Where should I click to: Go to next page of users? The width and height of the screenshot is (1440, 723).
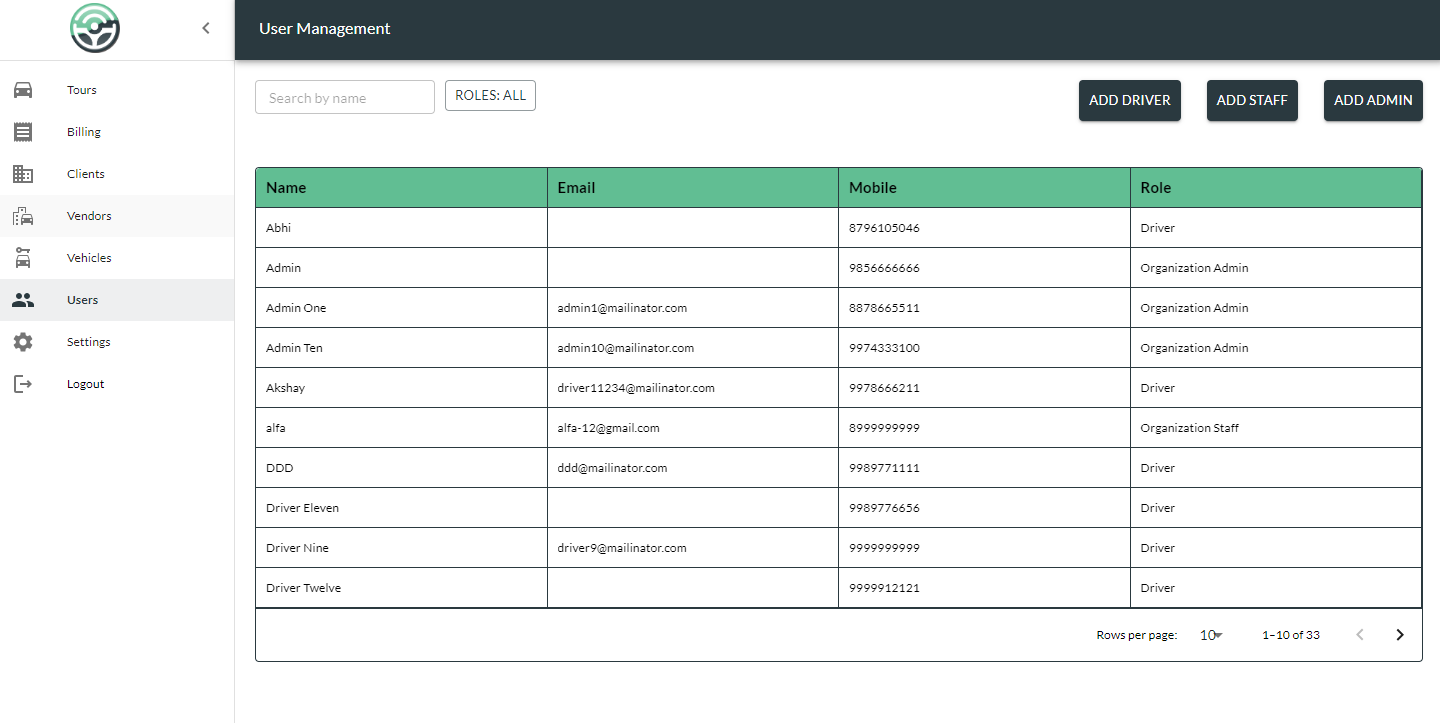point(1400,635)
